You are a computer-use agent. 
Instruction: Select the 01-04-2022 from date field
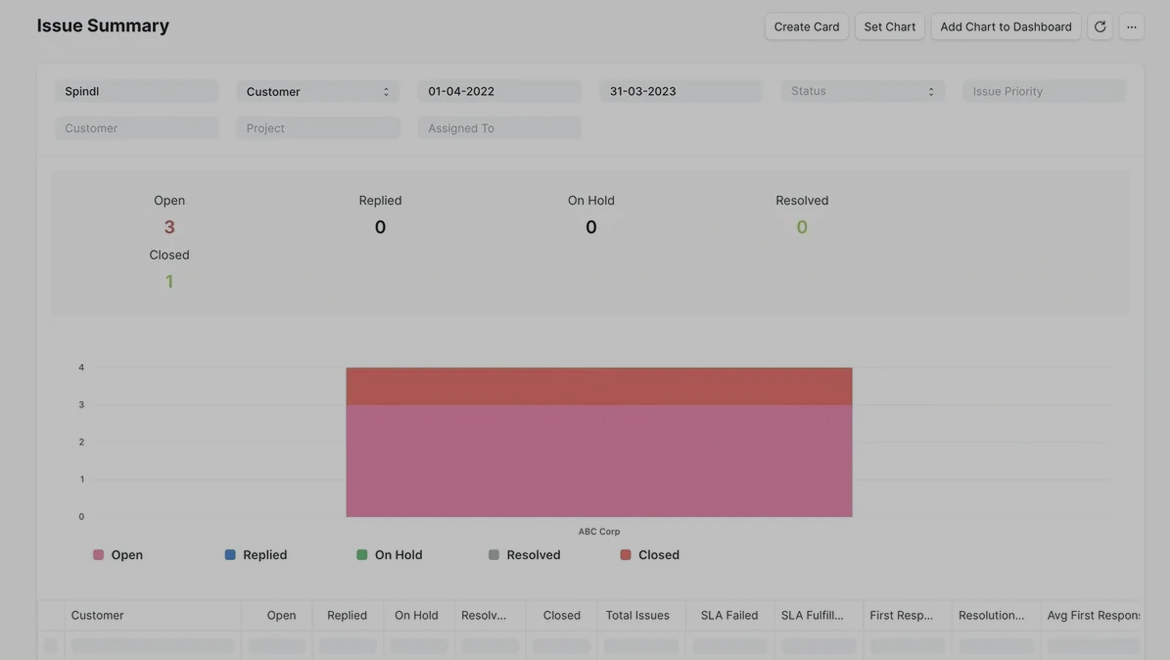point(499,91)
